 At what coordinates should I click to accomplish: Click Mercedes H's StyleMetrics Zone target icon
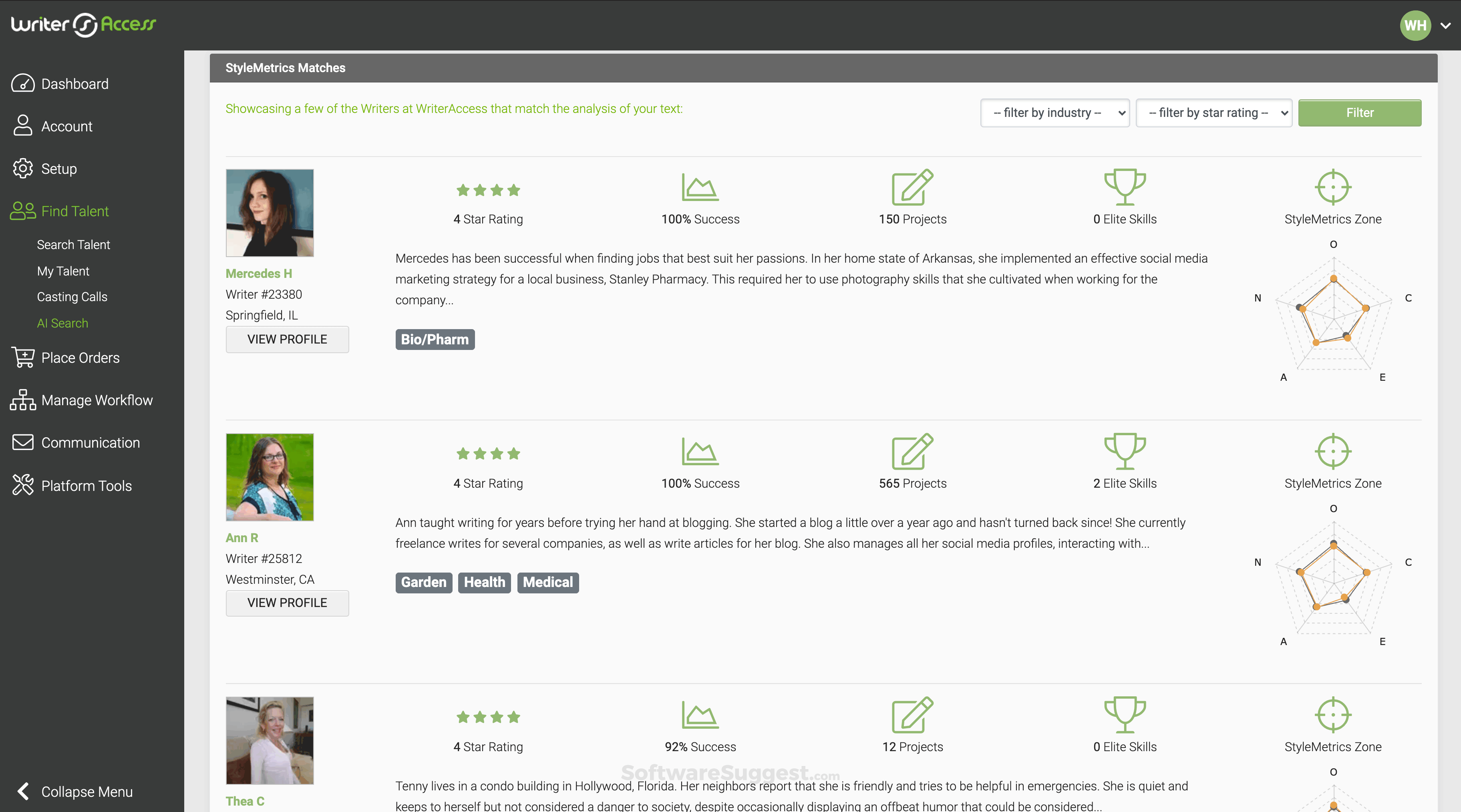click(x=1333, y=187)
